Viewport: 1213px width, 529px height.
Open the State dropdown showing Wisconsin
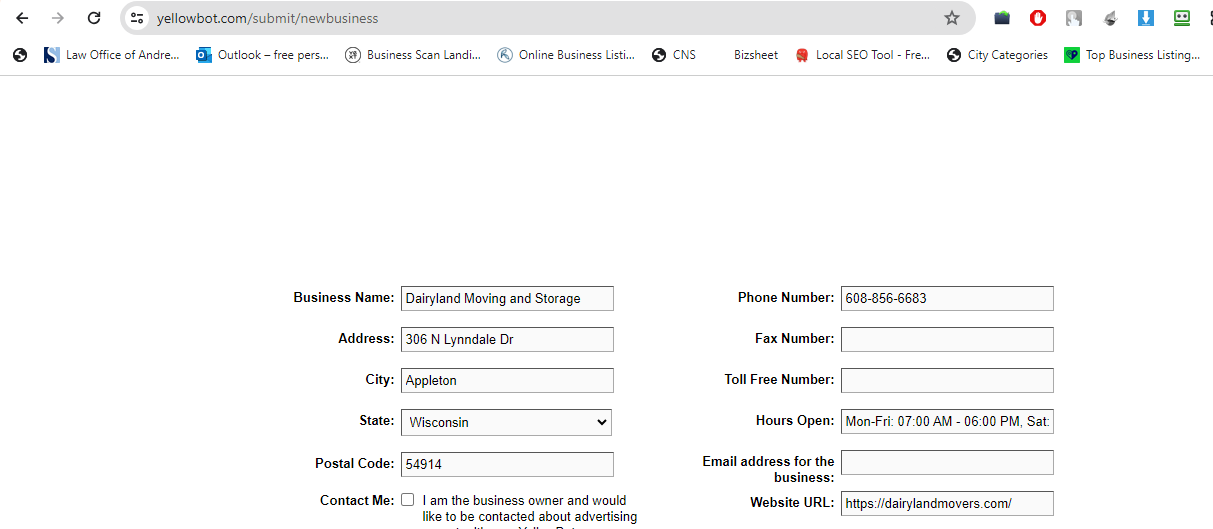(x=506, y=422)
